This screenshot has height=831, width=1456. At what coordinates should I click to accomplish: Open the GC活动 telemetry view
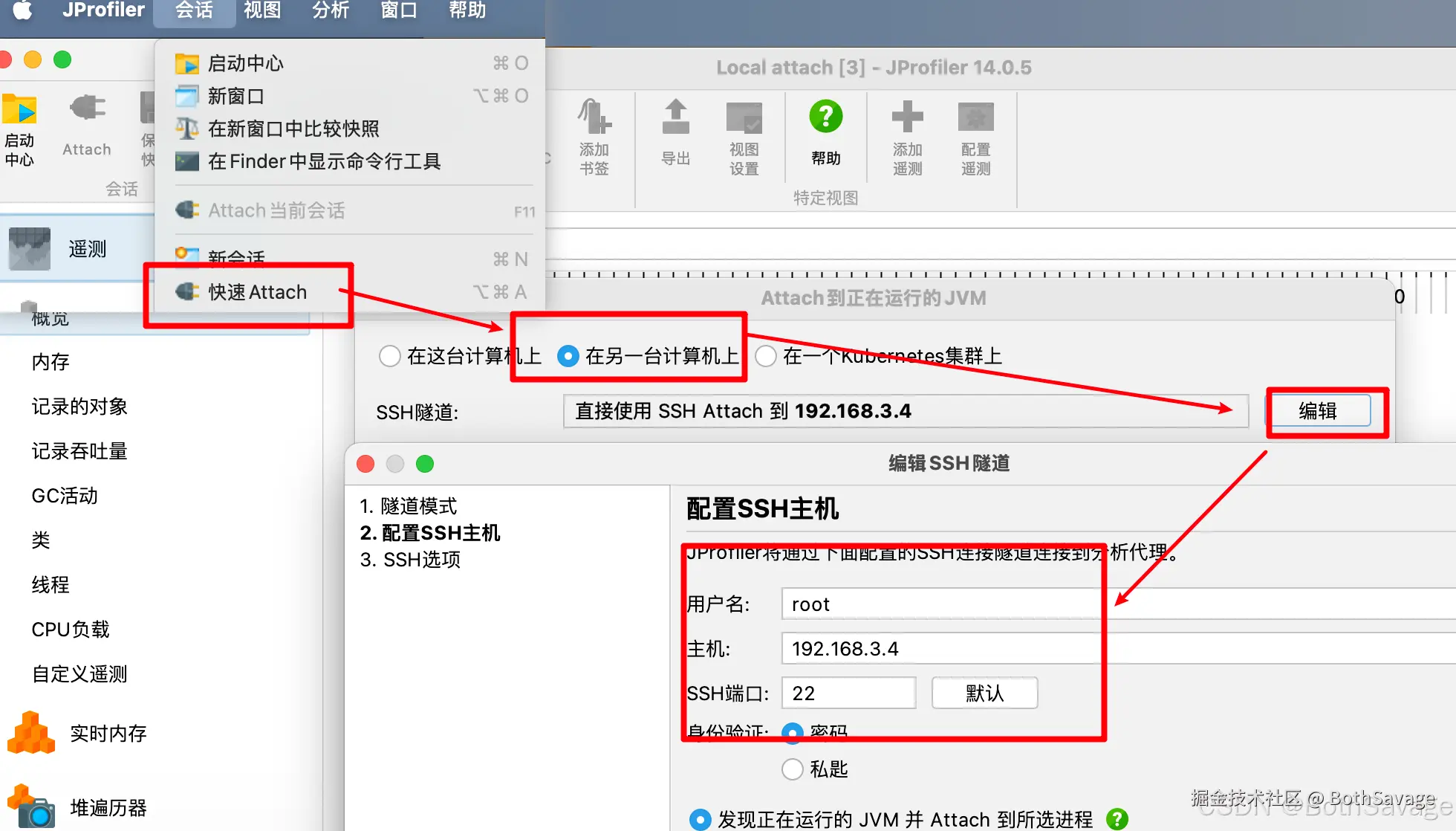(x=65, y=496)
